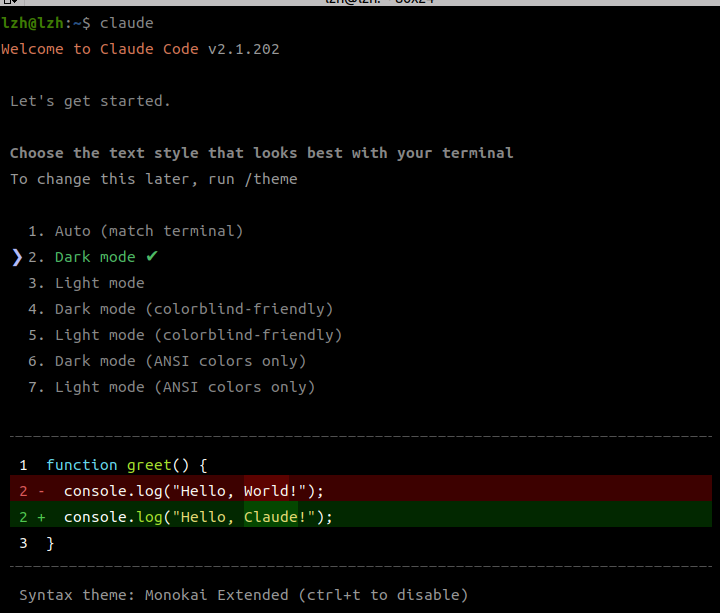Select the Auto (match terminal) option

pyautogui.click(x=135, y=231)
